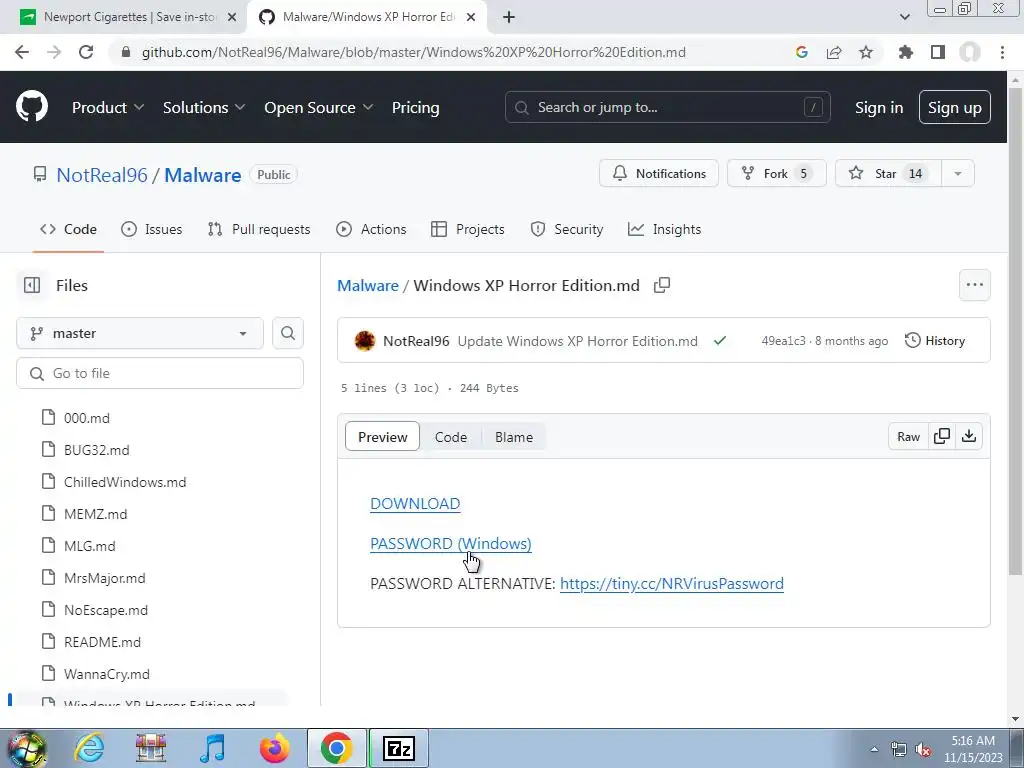Open the Chrome extensions puzzle icon
Viewport: 1024px width, 768px height.
coord(906,52)
